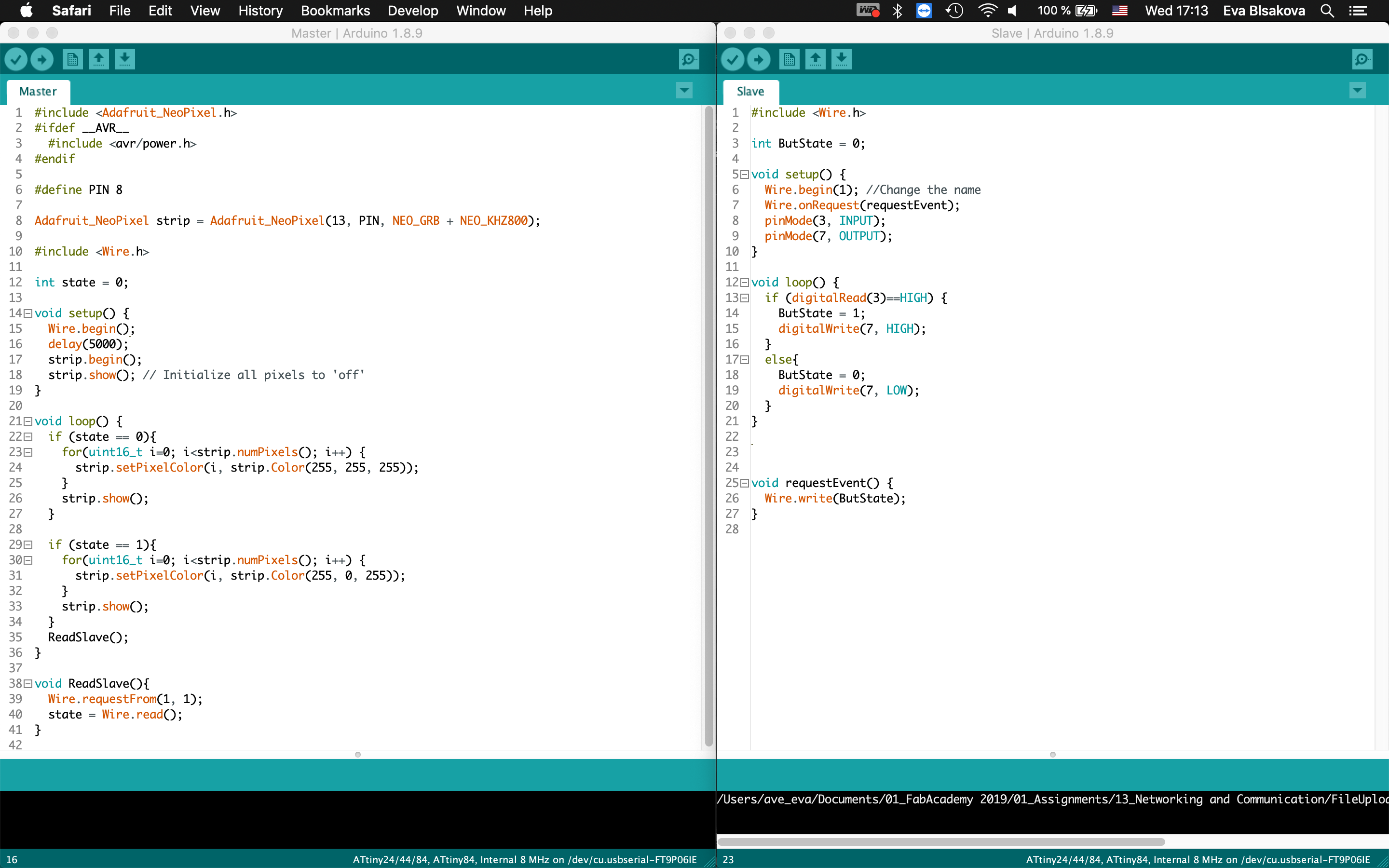Collapse ReadSlave function fold at line 38
The width and height of the screenshot is (1389, 868).
[28, 684]
